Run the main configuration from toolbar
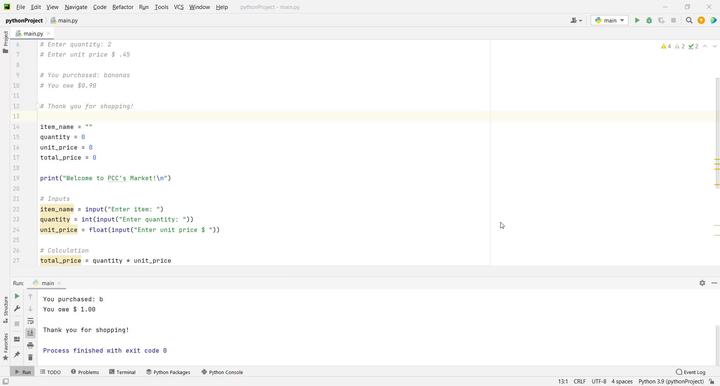 click(637, 20)
